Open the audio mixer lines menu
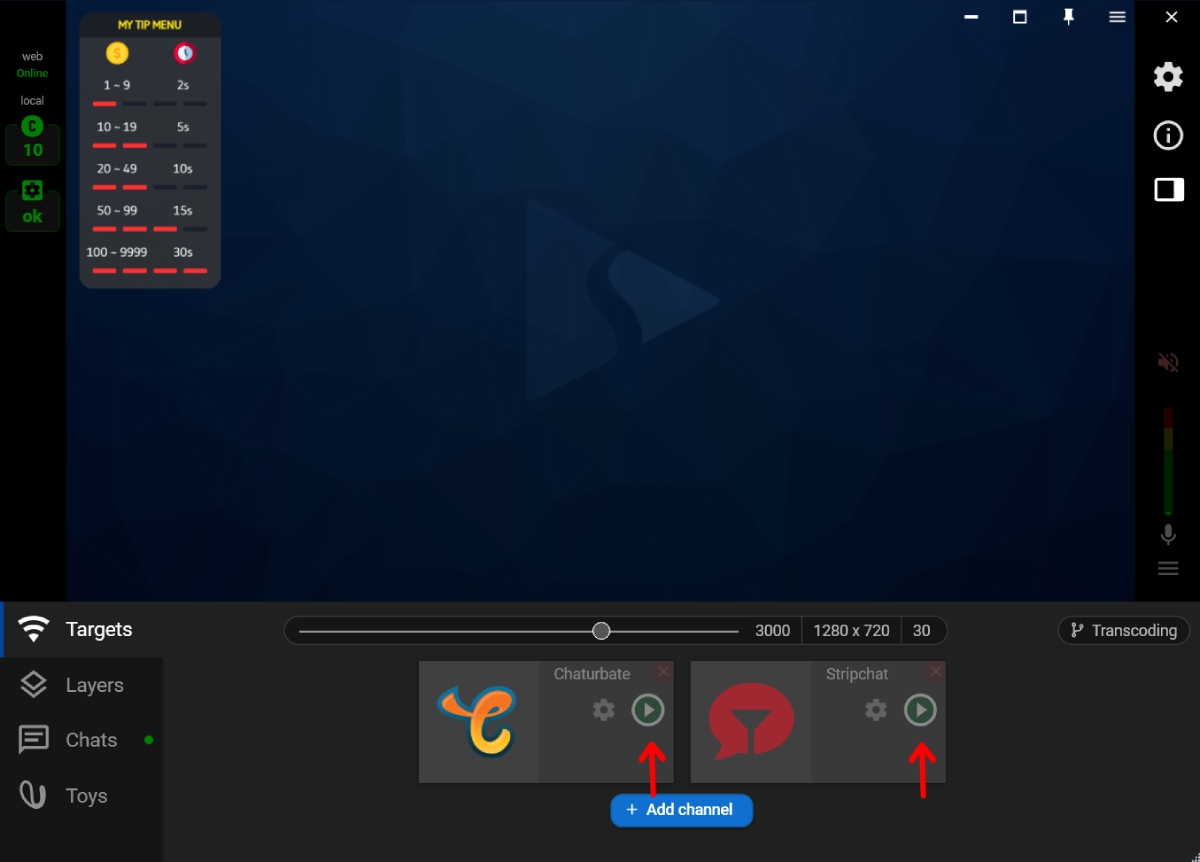This screenshot has width=1200, height=862. pos(1168,569)
